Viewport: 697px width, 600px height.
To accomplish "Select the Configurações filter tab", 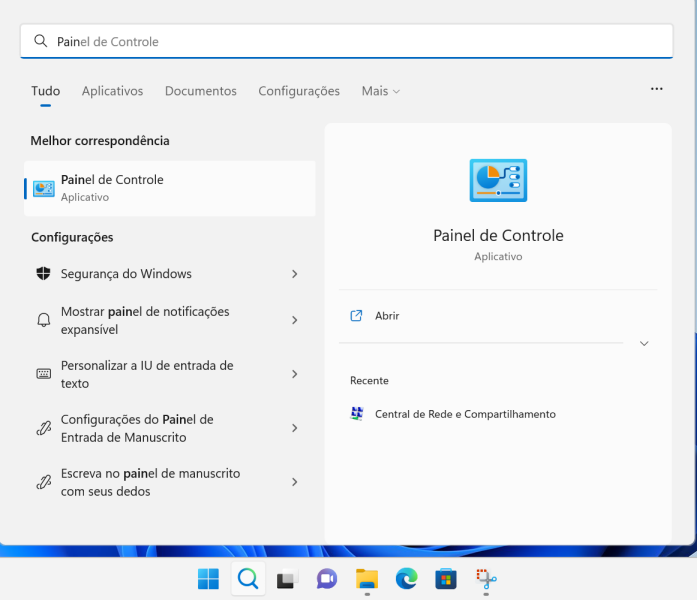I will coord(299,91).
